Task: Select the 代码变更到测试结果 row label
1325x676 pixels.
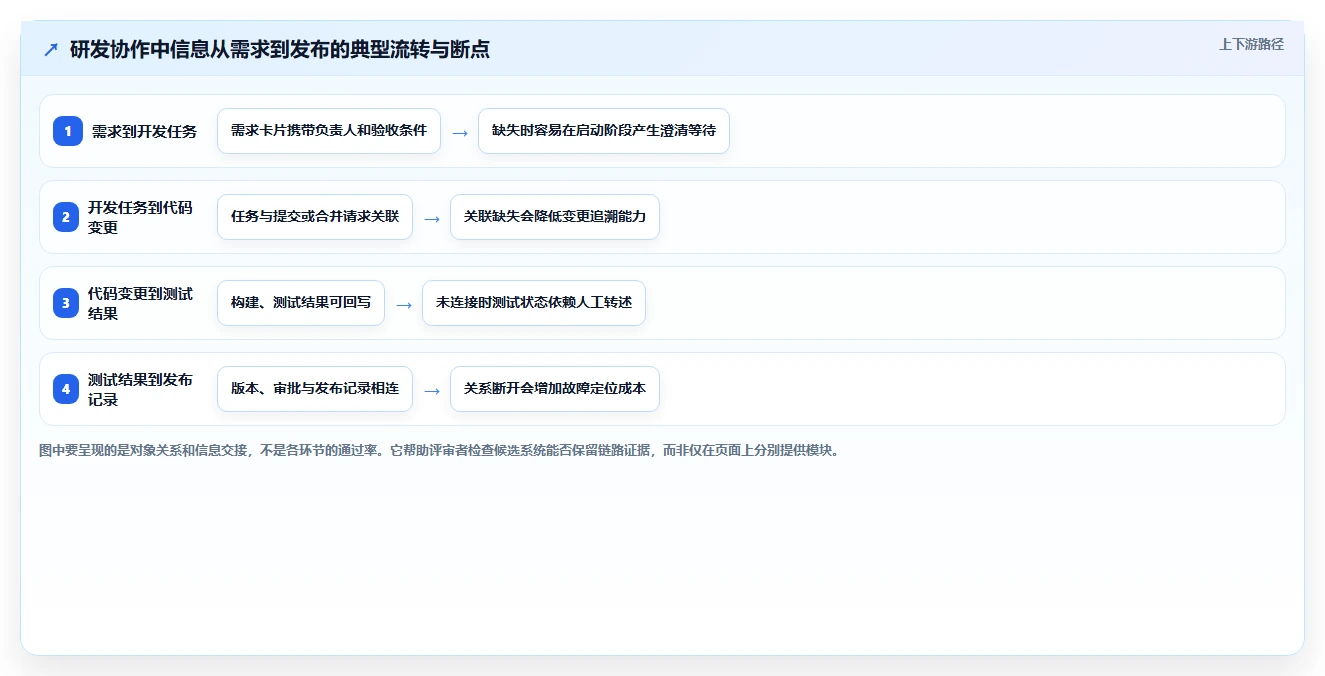Action: pyautogui.click(x=141, y=303)
